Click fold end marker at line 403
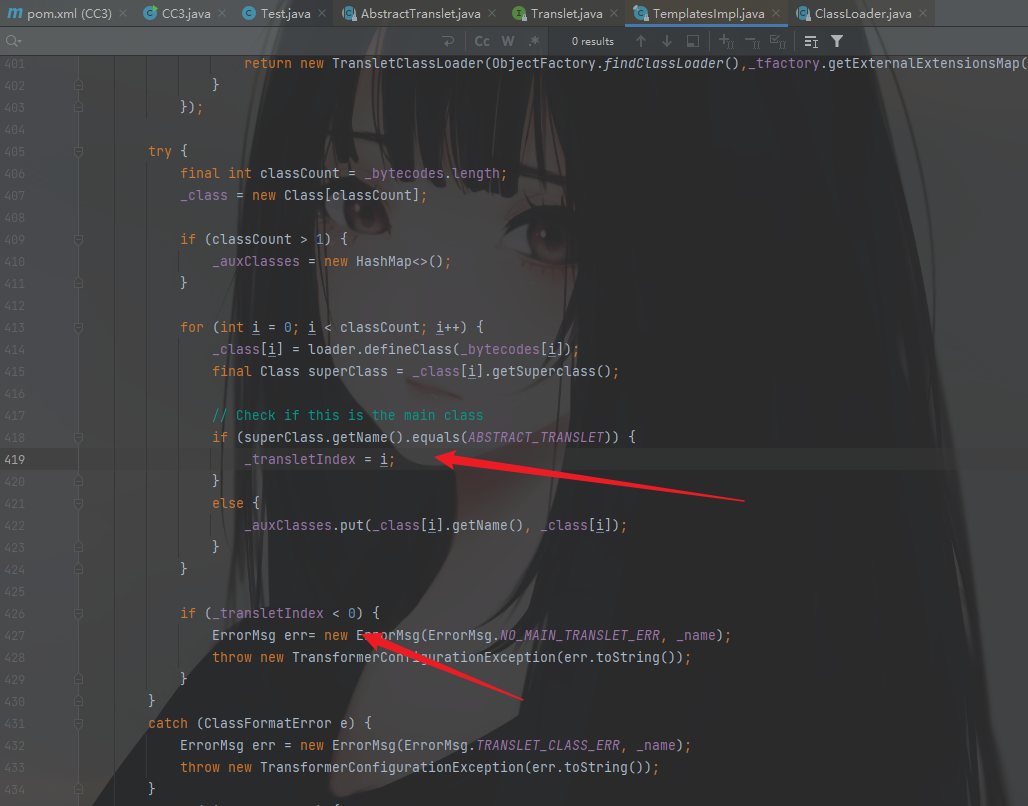Image resolution: width=1028 pixels, height=806 pixels. pyautogui.click(x=79, y=107)
